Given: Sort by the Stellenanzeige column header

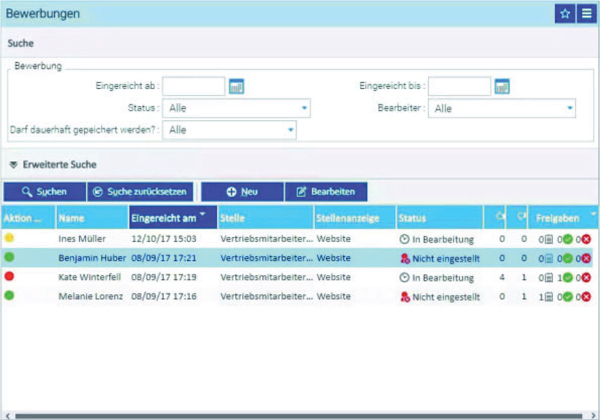Looking at the screenshot, I should pyautogui.click(x=355, y=218).
